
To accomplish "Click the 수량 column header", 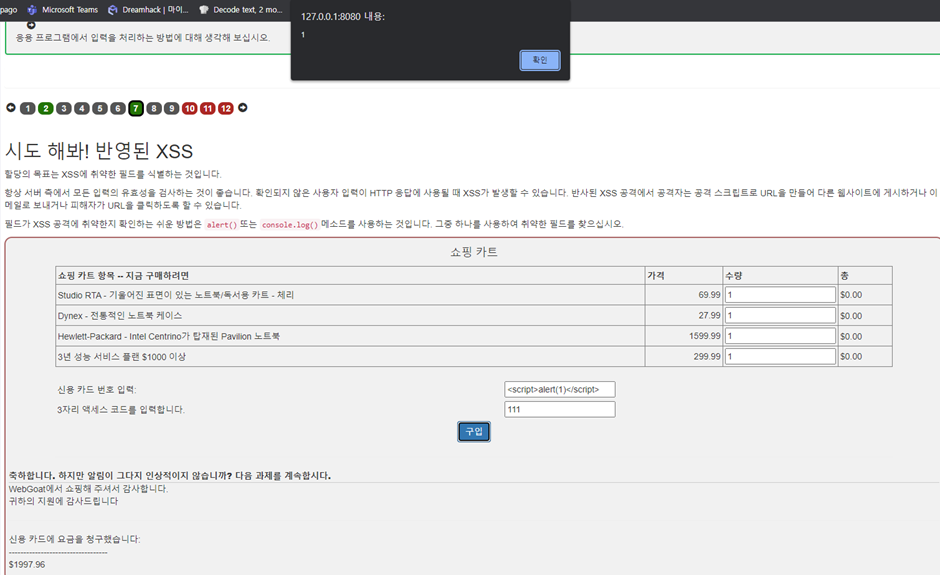I will click(734, 275).
